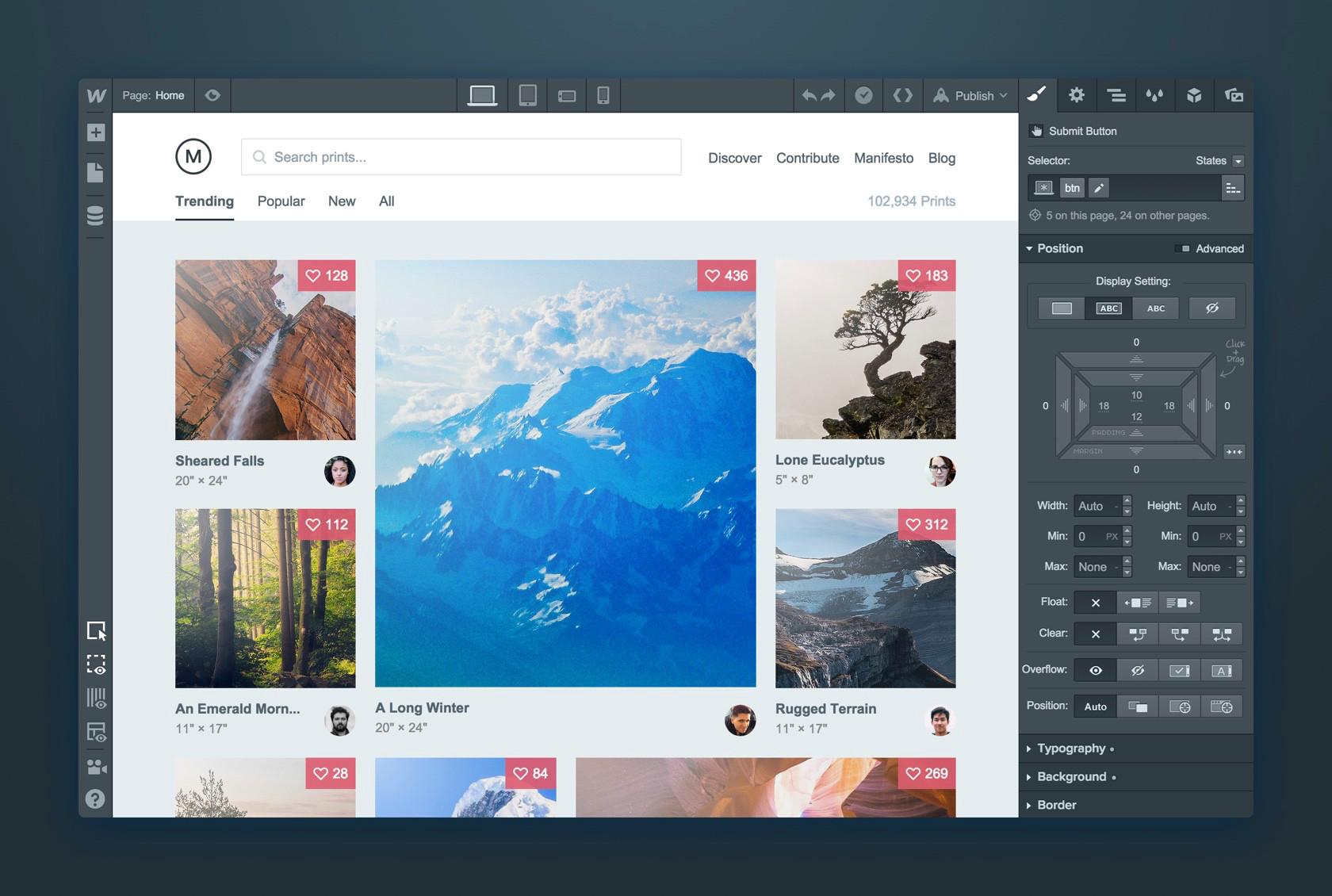
Task: Like the Sheared Falls print (128)
Action: 327,276
